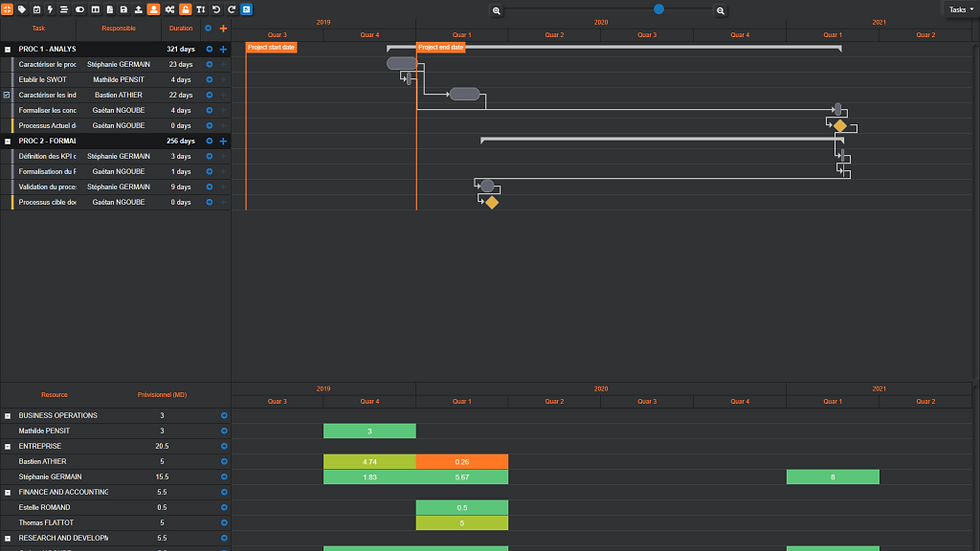Click blue circle on Validation du proce row

209,187
